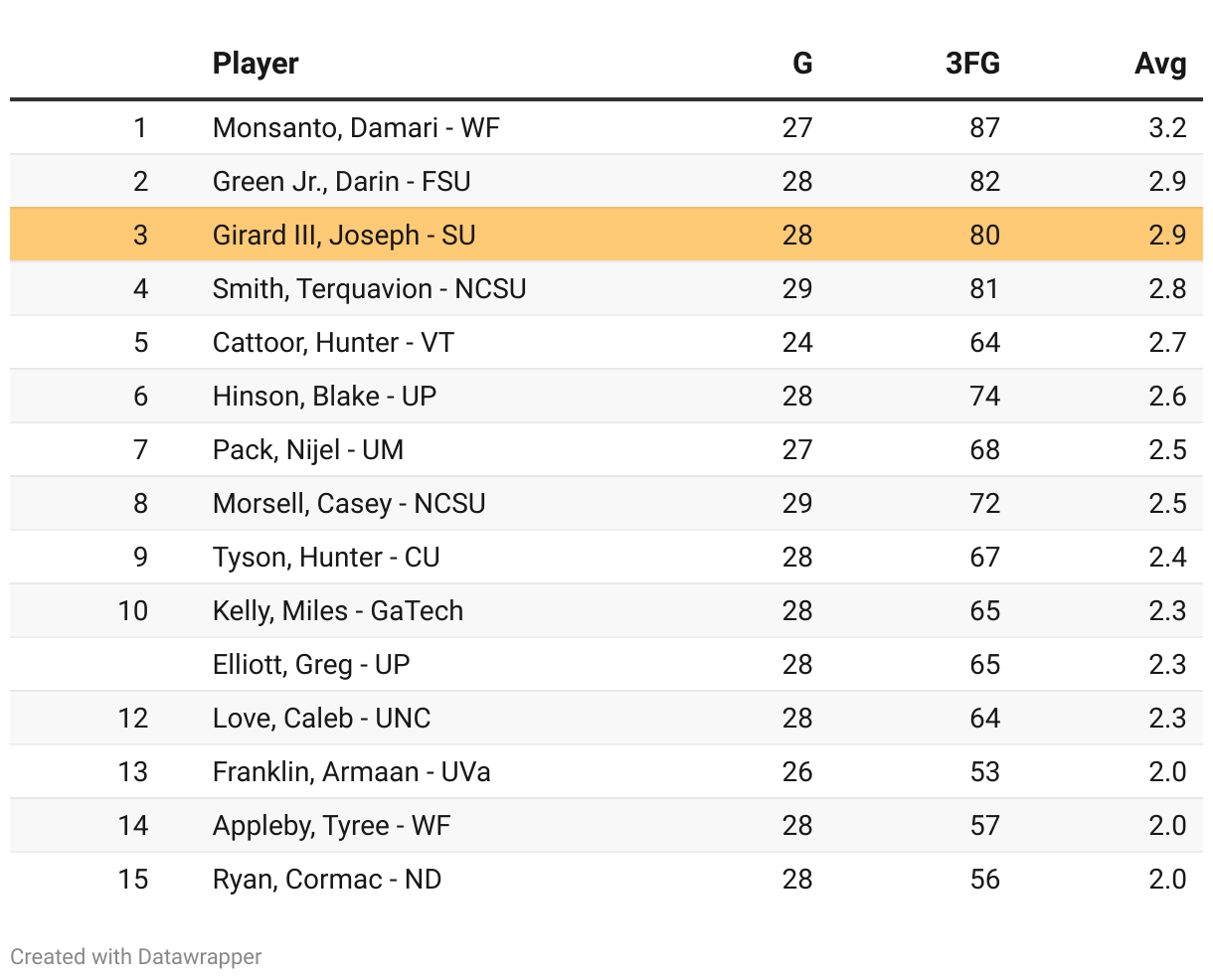The image size is (1213, 980).
Task: Click Kelly, Miles - GaTech player name
Action: (337, 611)
